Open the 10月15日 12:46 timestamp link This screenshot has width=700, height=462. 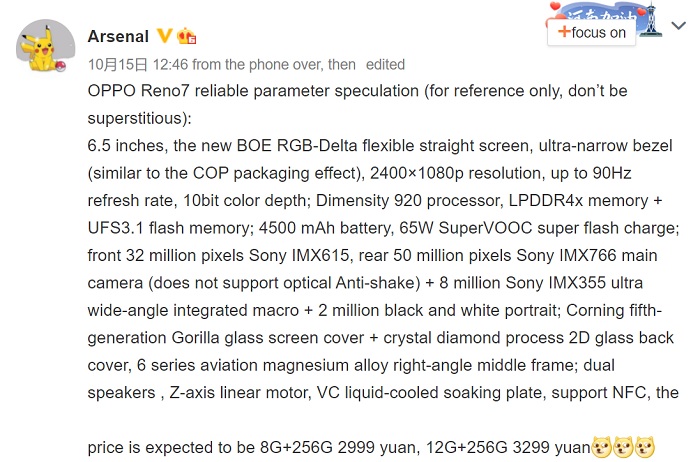[x=138, y=65]
